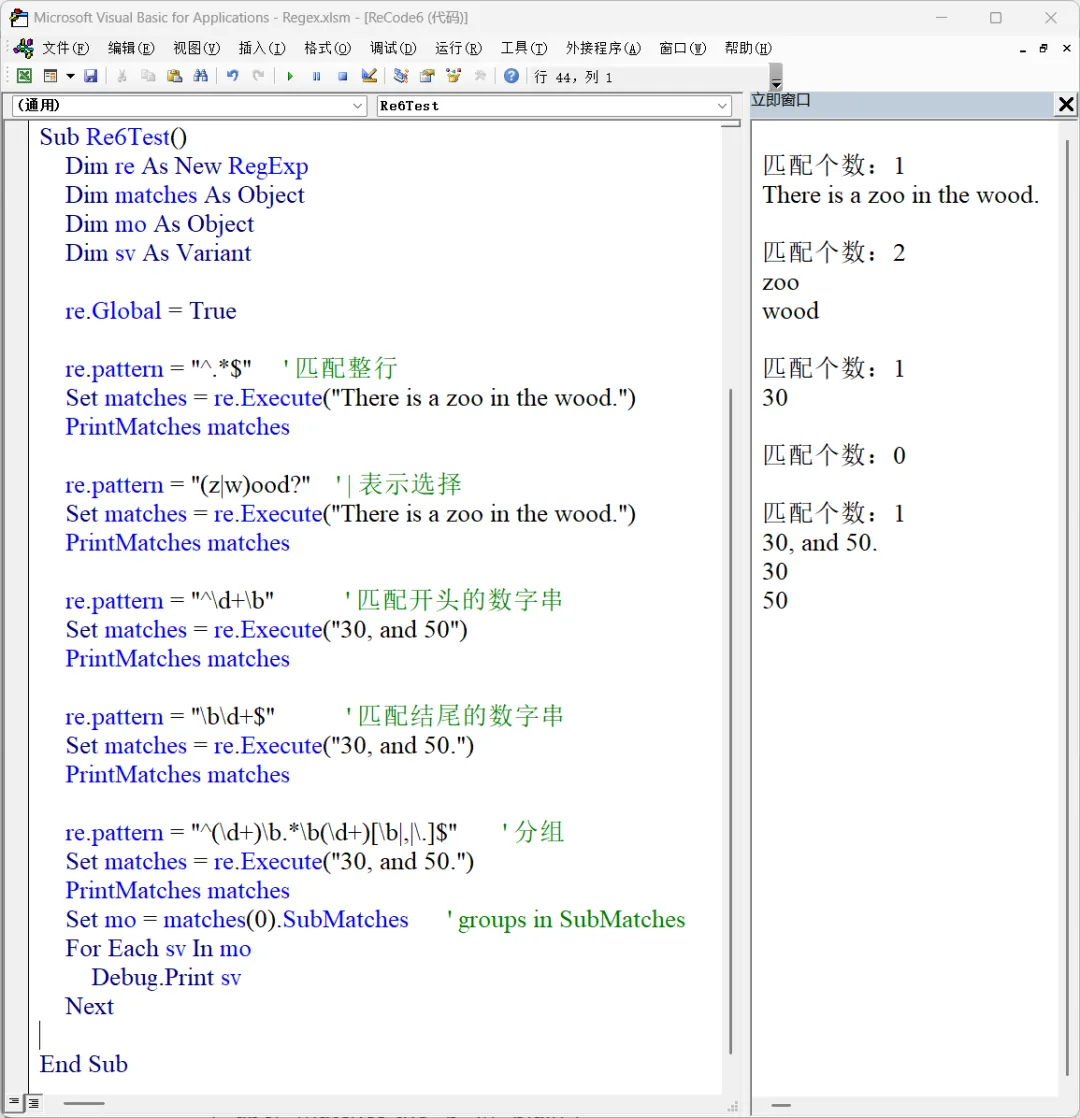The height and width of the screenshot is (1118, 1080).
Task: Open the 编辑 menu
Action: pos(131,48)
